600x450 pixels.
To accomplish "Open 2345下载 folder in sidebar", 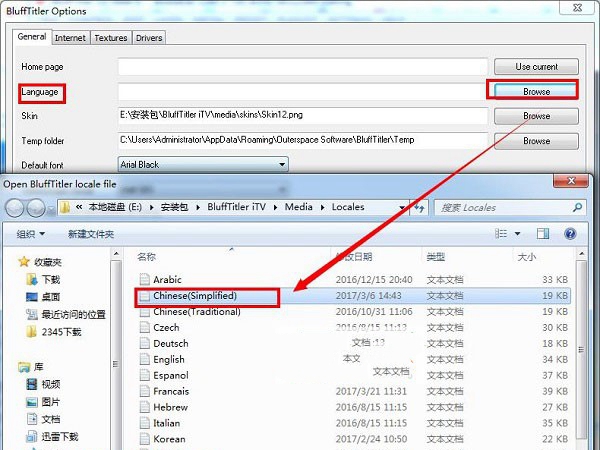I will (54, 332).
